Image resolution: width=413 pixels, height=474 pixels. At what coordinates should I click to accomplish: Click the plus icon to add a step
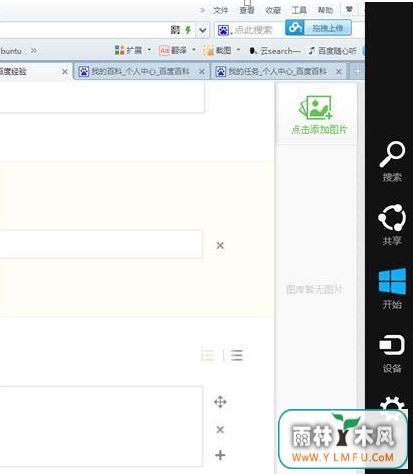220,455
